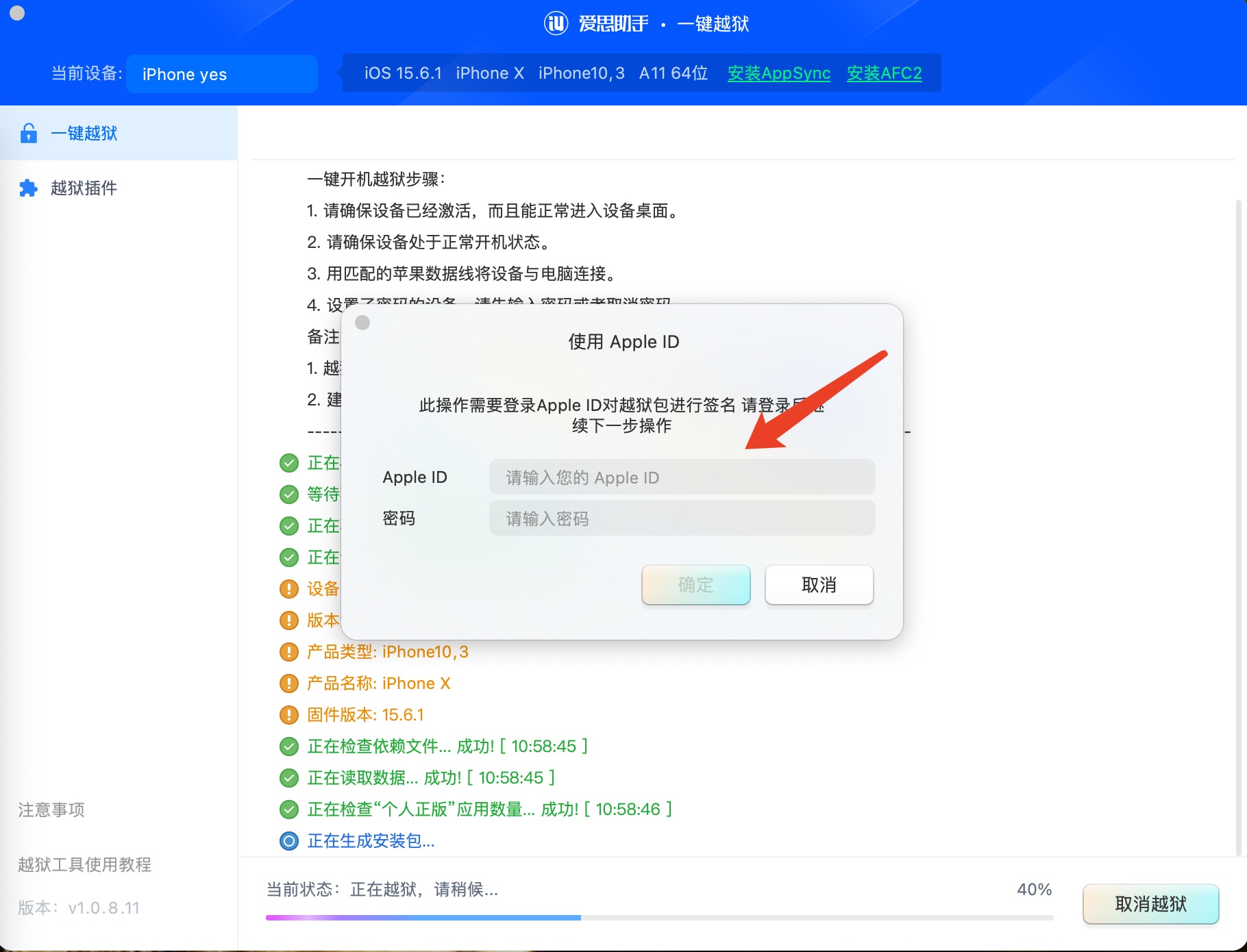Open the iPhone yes device selector

tap(221, 74)
